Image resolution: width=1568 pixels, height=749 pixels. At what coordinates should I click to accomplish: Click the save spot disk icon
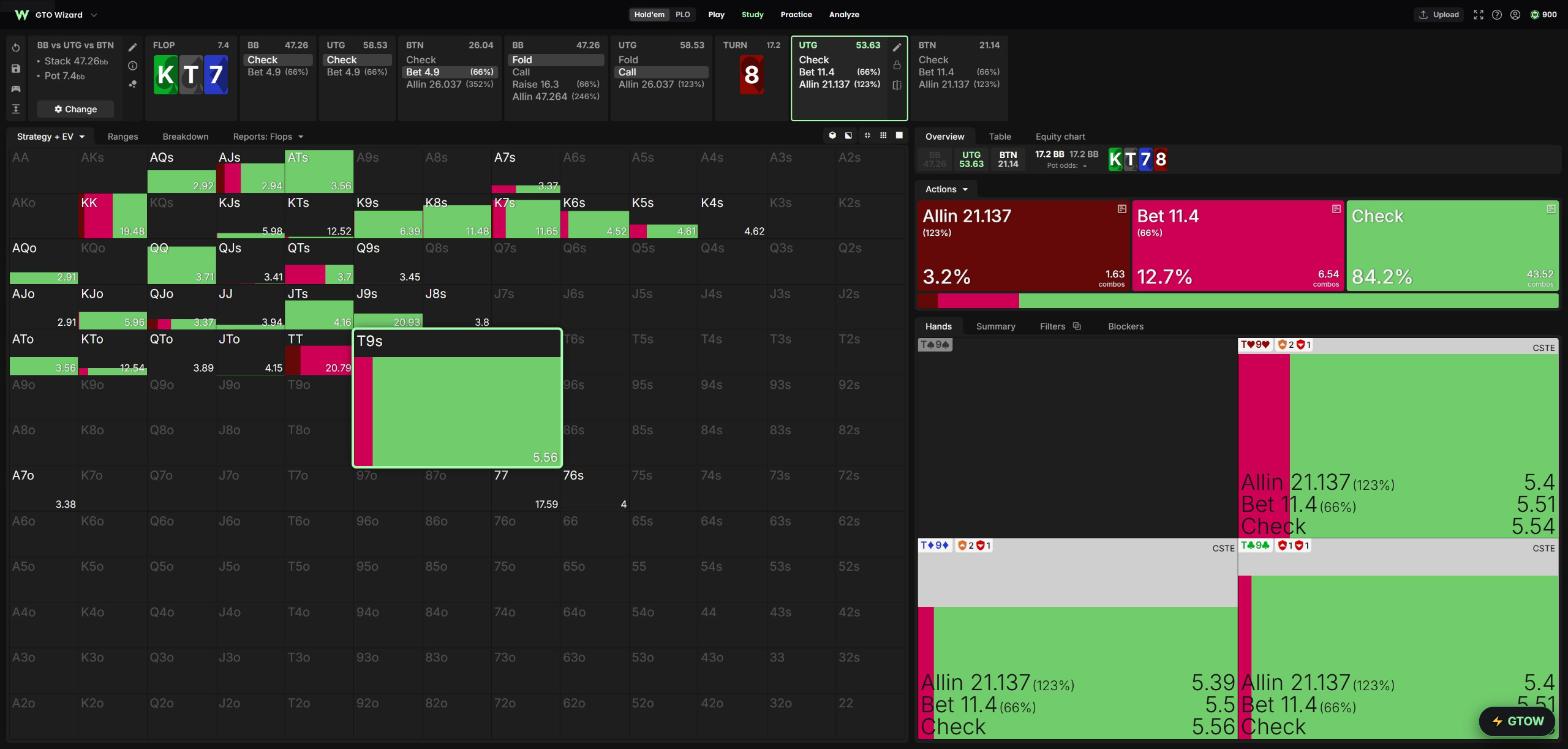(16, 69)
